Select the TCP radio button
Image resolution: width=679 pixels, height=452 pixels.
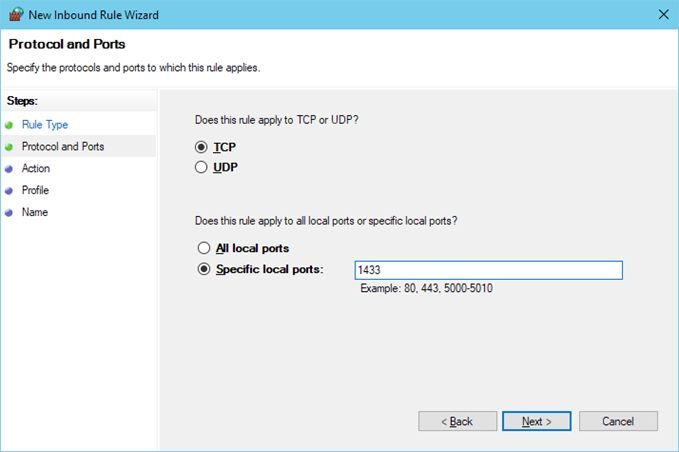pos(203,147)
